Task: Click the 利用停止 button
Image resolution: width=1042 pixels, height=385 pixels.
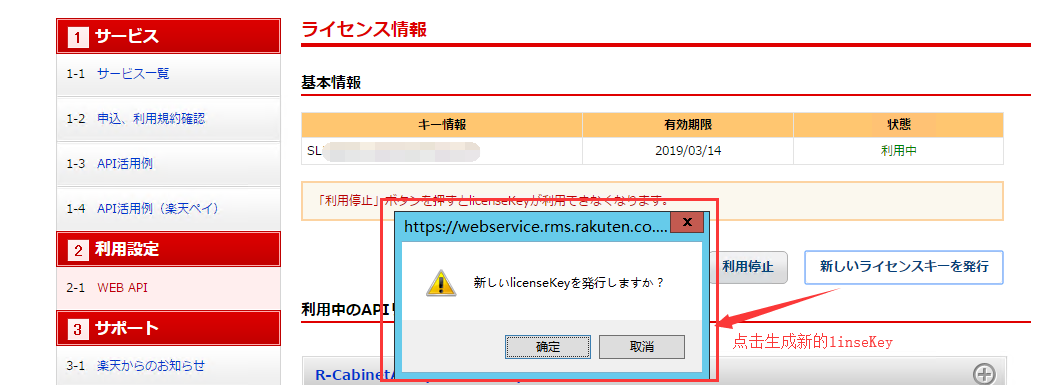Action: pos(748,267)
